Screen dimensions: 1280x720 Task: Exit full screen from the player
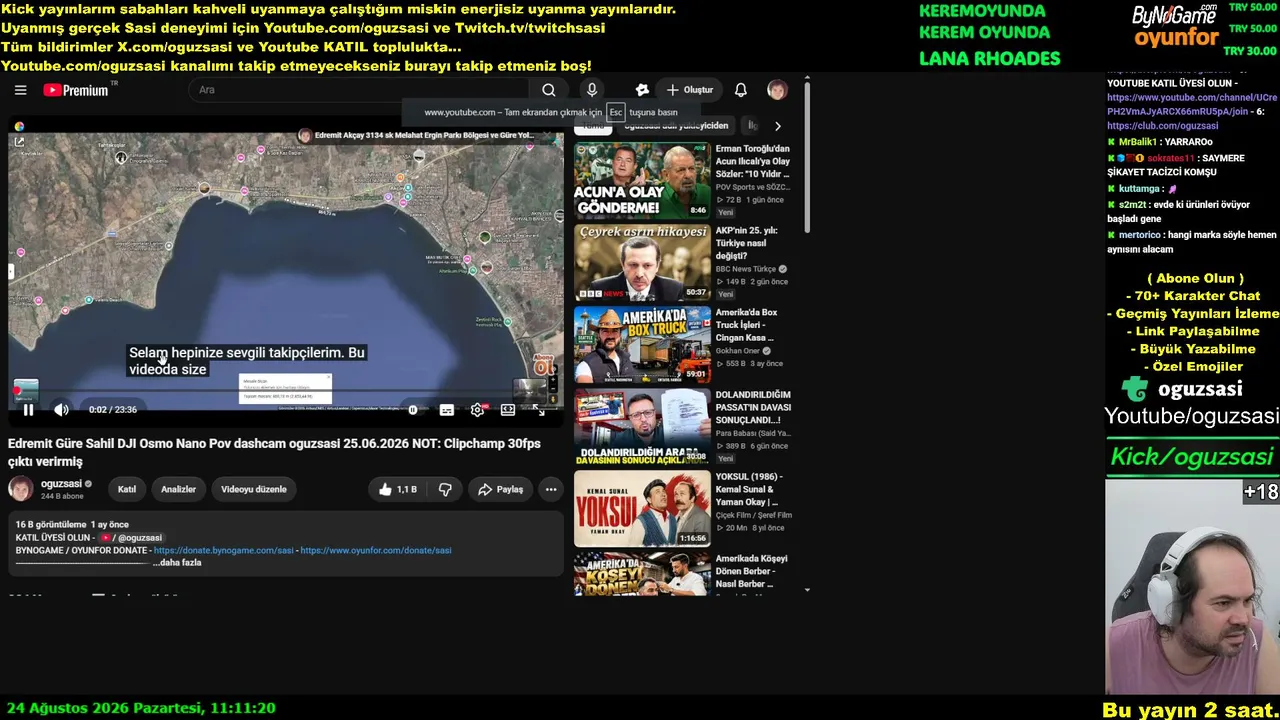[x=540, y=409]
